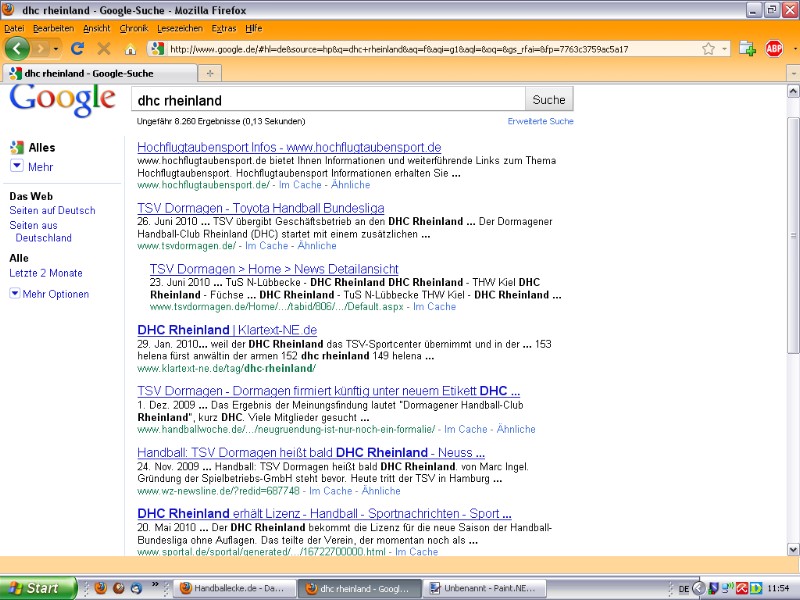Filter results by Seiten auf Deutsch

[52, 211]
